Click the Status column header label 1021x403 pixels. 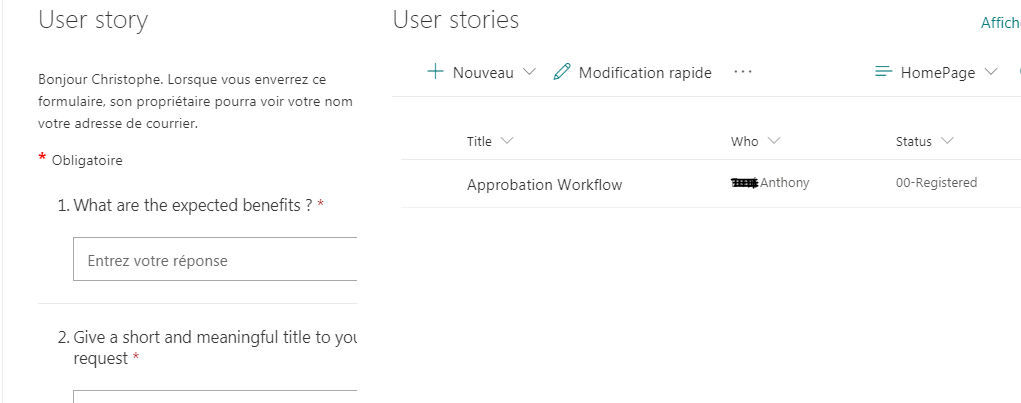(x=913, y=142)
